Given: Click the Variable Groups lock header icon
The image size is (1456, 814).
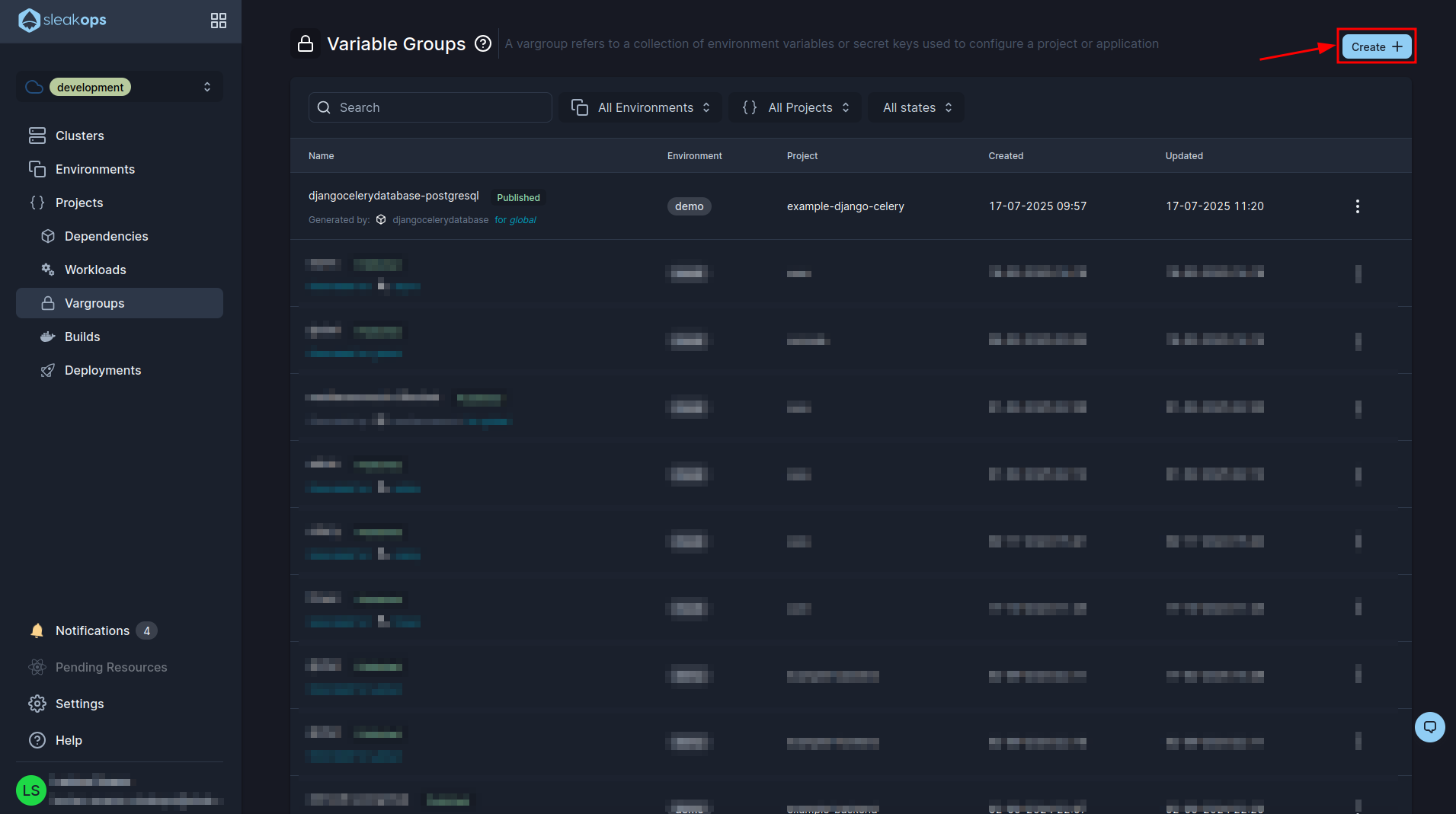Looking at the screenshot, I should tap(306, 43).
